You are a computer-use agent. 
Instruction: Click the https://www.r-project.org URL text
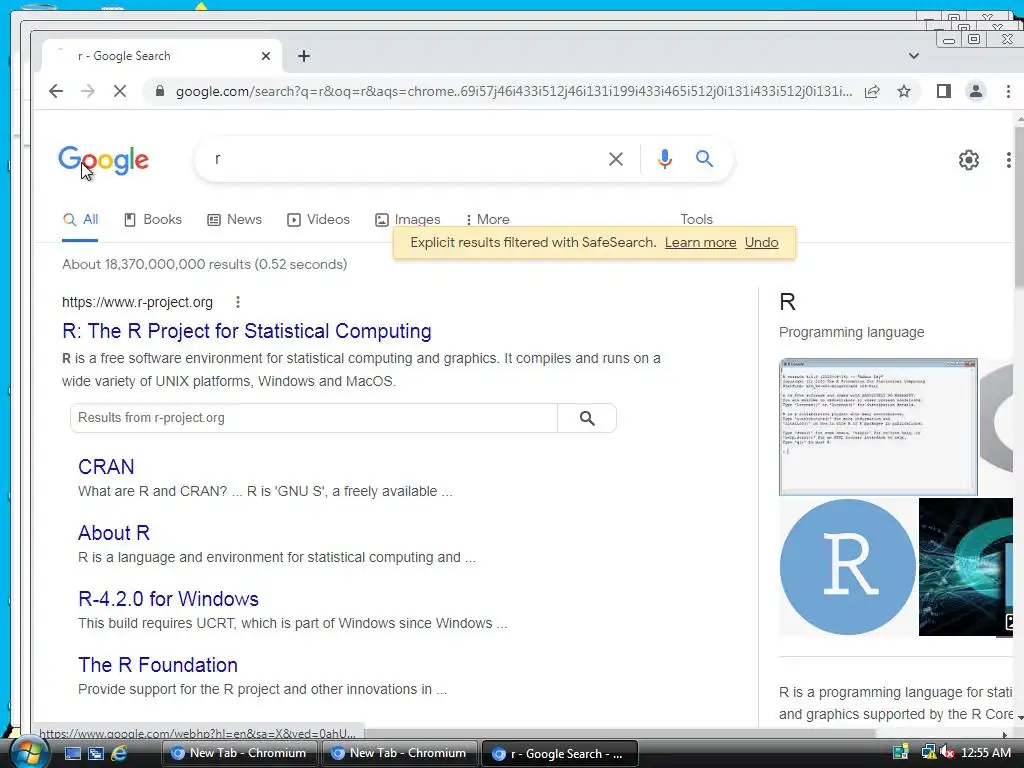(x=137, y=302)
